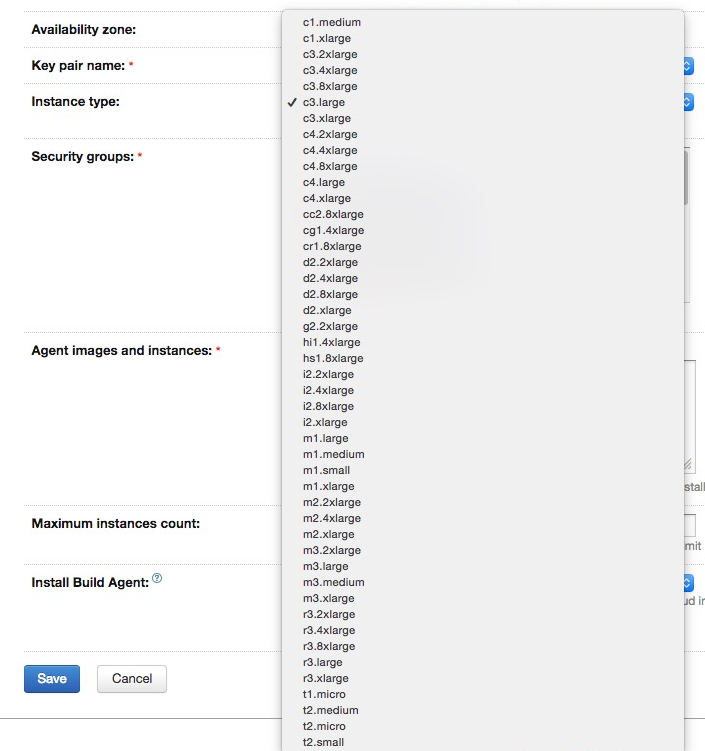Select t2.micro instance type
The image size is (705, 751).
[x=483, y=726]
